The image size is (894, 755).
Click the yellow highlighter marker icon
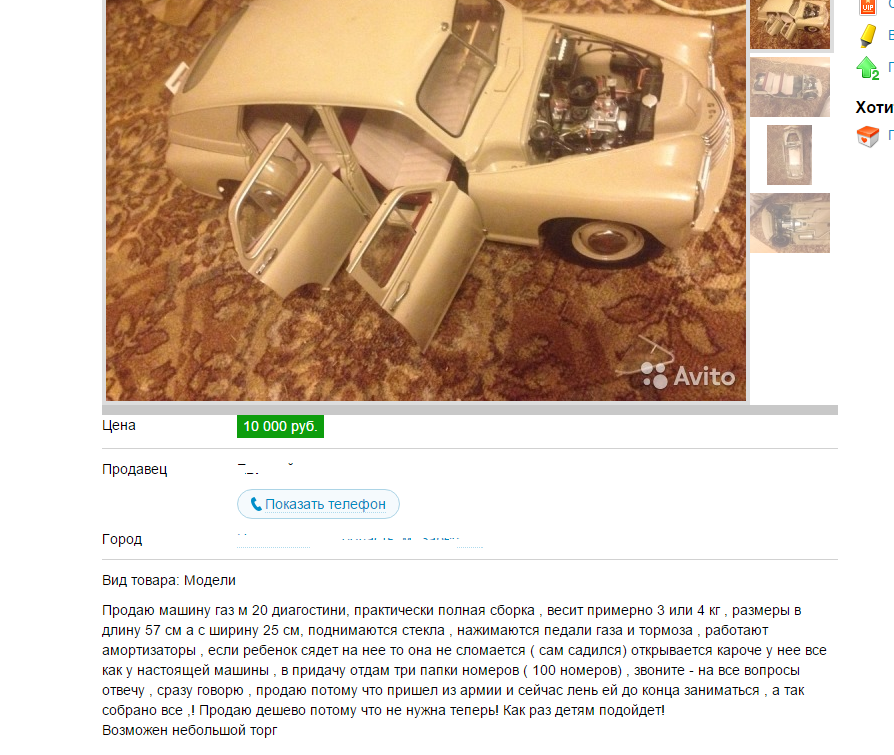tap(867, 36)
